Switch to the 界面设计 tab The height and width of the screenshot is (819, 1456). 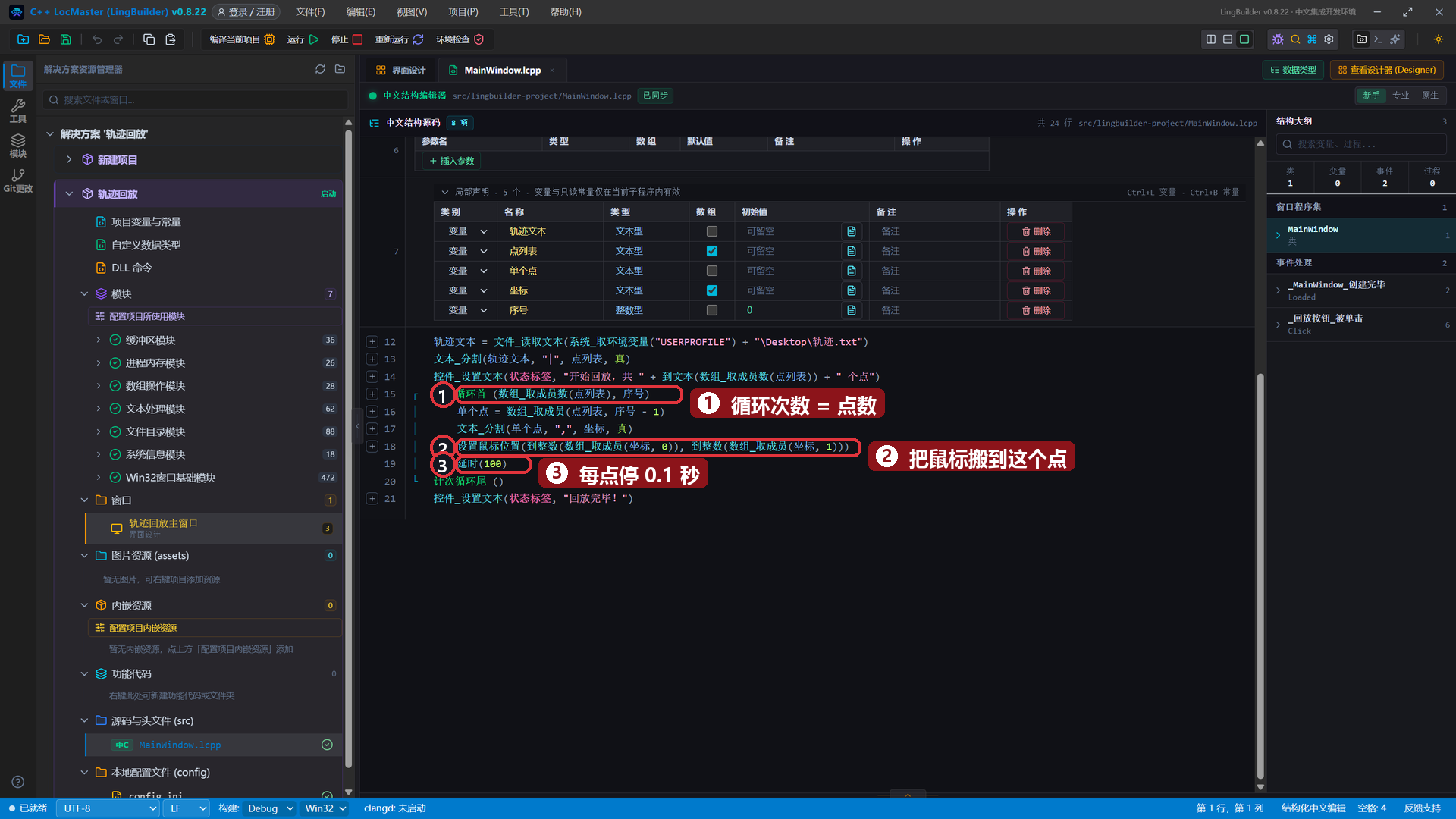[400, 70]
